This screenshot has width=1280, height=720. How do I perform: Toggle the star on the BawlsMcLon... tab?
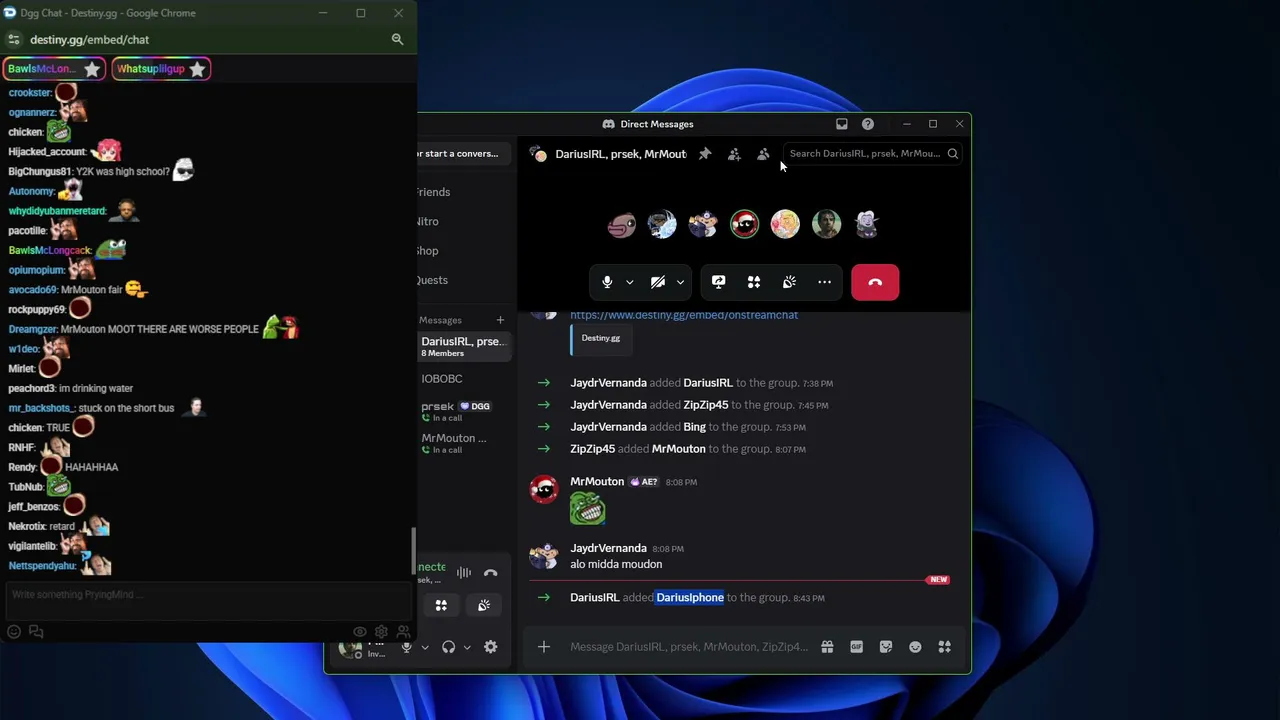pos(92,69)
